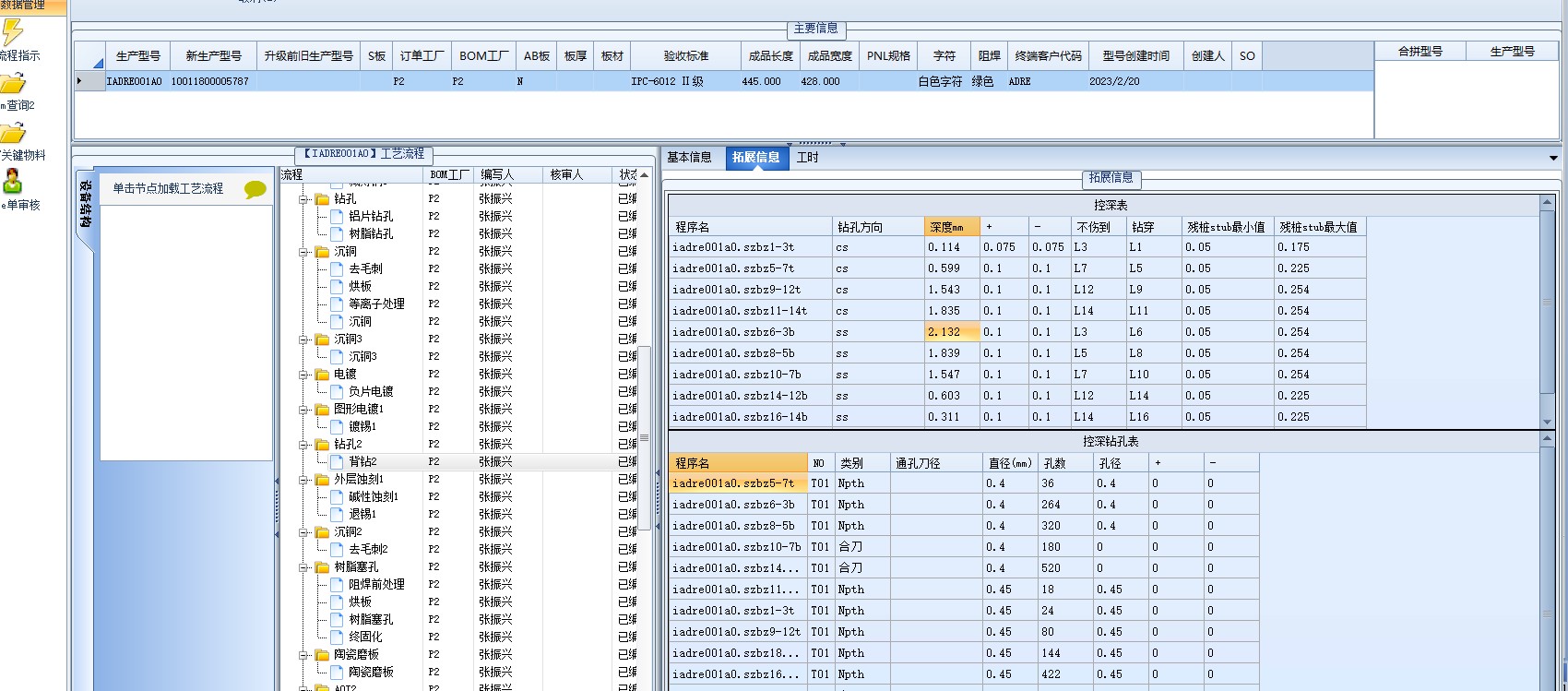This screenshot has height=691, width=1568.
Task: Switch to the 拓展信息 tab
Action: tap(756, 158)
